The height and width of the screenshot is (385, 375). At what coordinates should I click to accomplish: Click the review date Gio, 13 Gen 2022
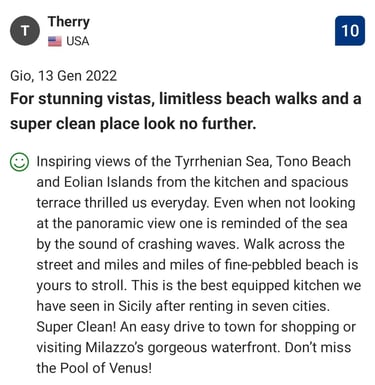pos(63,76)
